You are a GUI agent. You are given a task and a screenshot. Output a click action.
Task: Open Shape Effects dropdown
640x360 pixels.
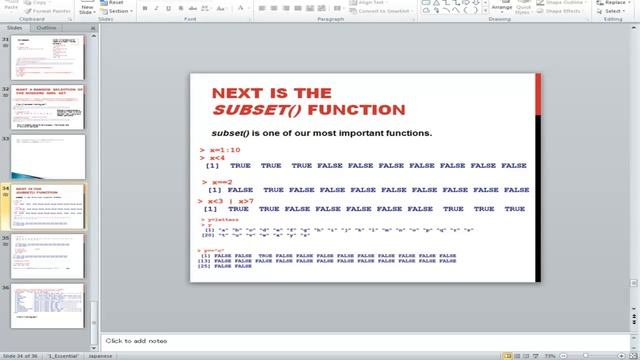point(560,11)
